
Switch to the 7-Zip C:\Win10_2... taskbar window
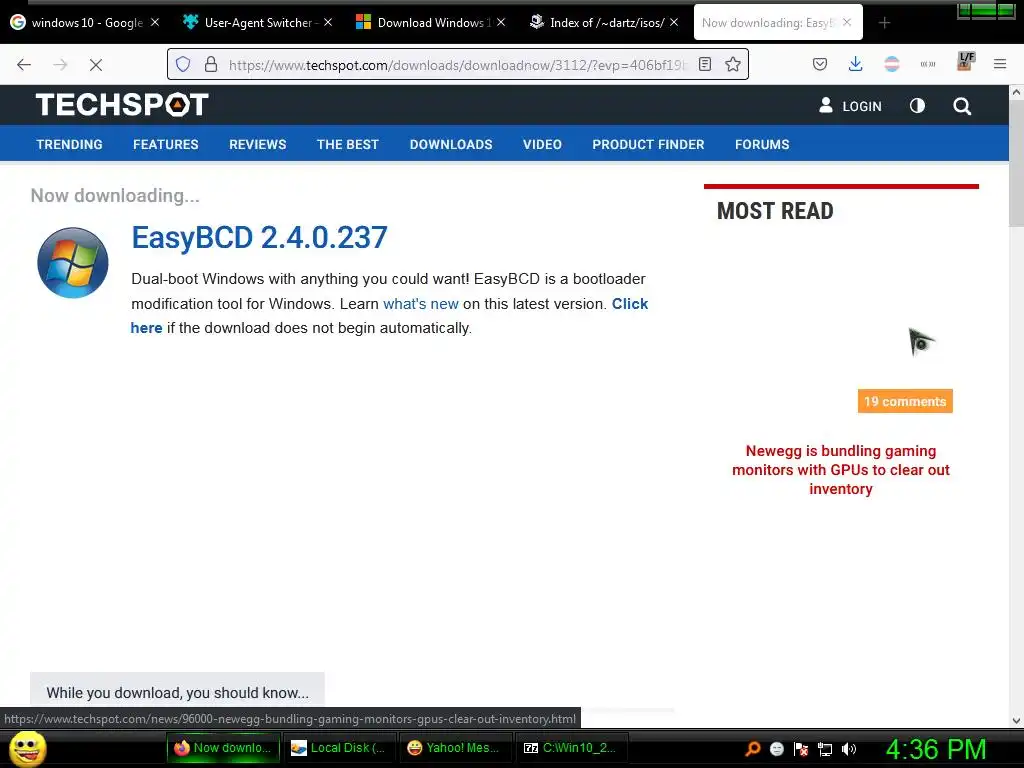571,748
